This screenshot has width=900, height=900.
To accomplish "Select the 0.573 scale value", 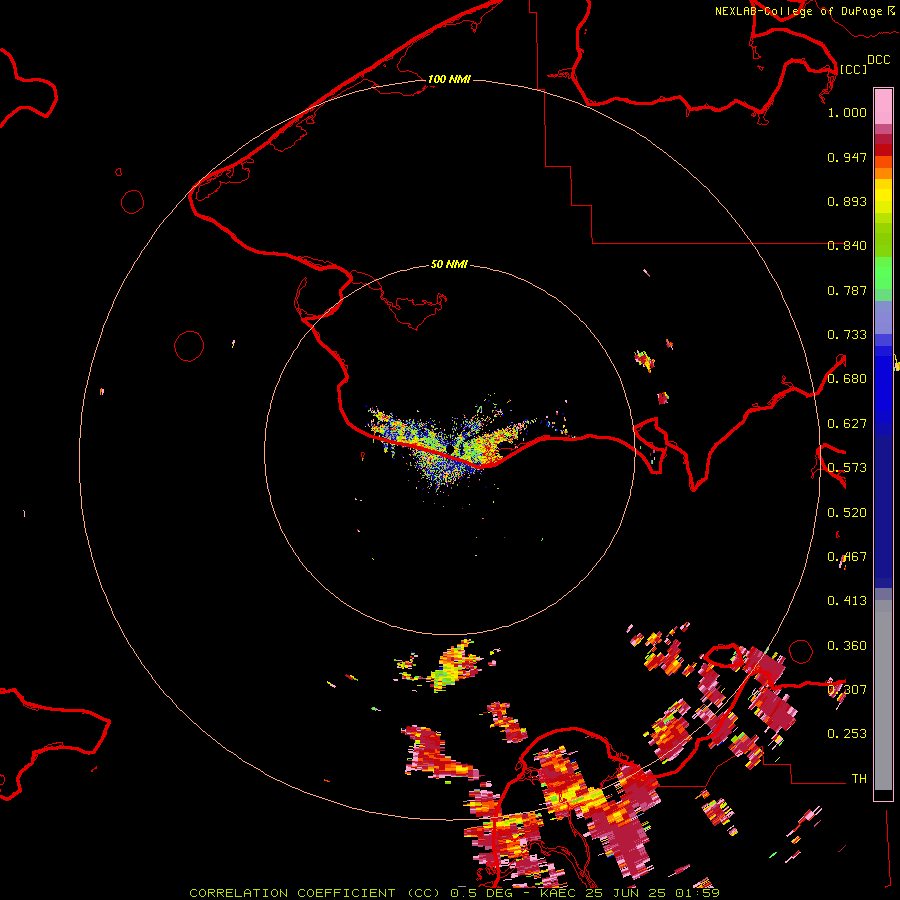I will point(847,468).
